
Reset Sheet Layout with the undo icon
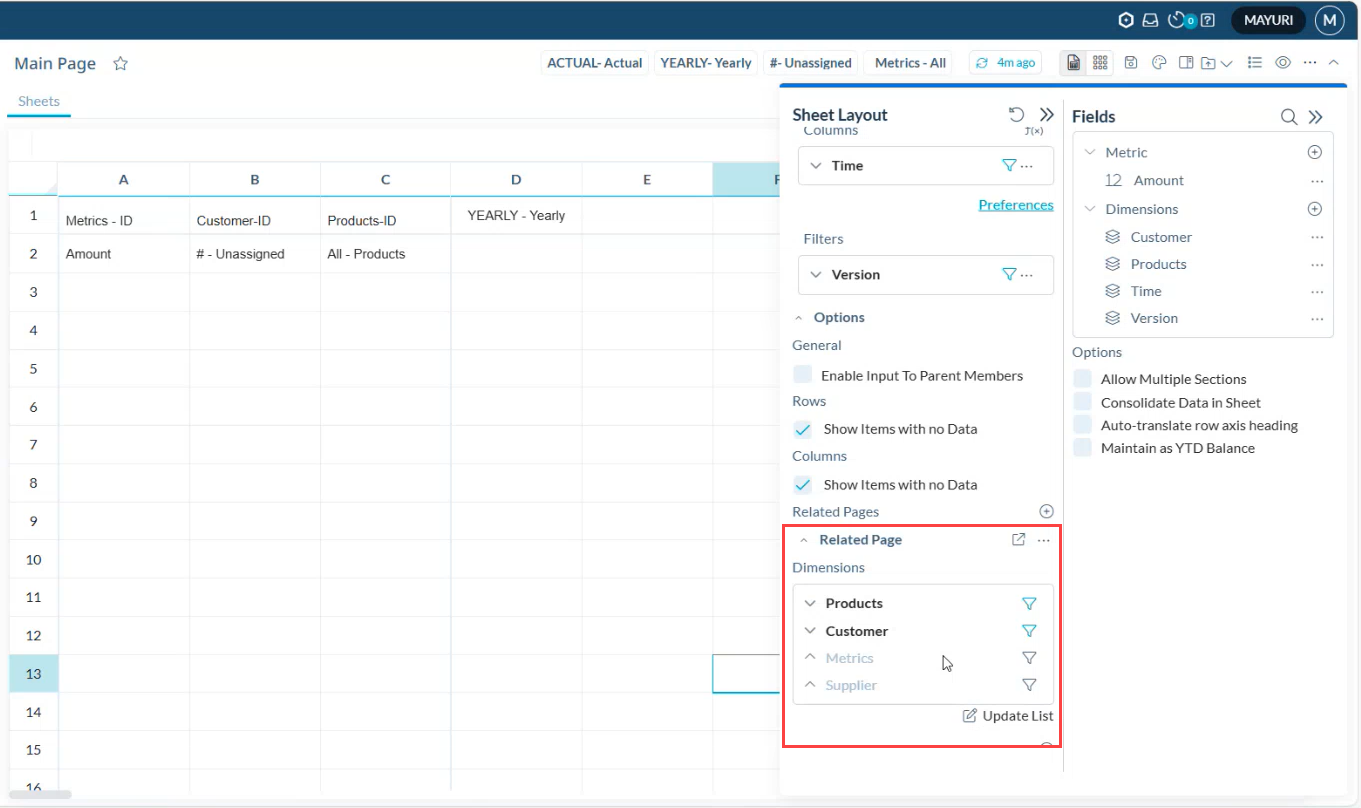pos(1017,115)
